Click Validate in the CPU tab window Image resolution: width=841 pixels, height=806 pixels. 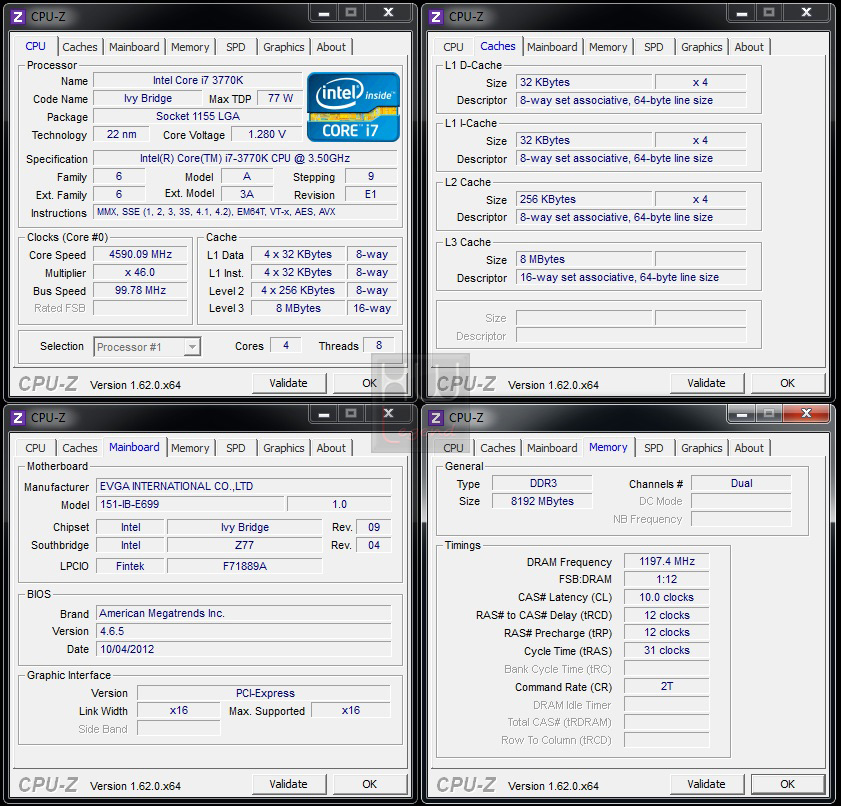point(289,383)
